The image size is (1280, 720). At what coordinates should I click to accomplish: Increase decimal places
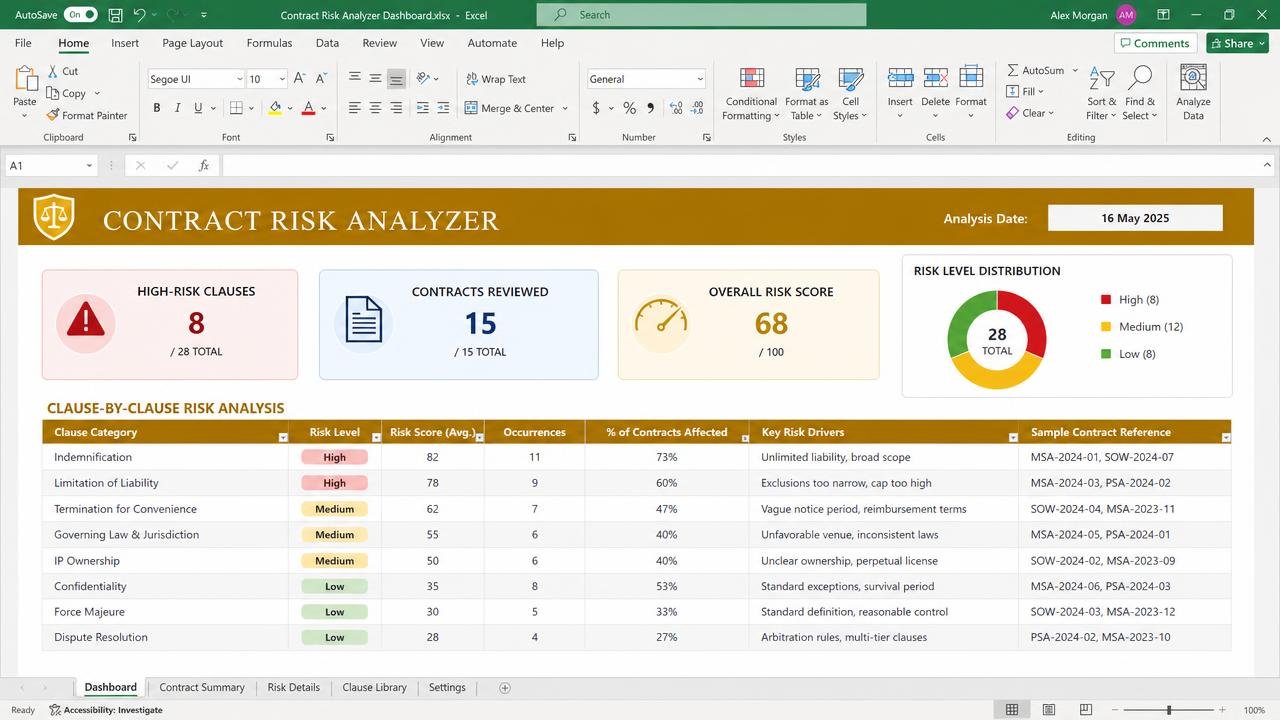click(676, 108)
